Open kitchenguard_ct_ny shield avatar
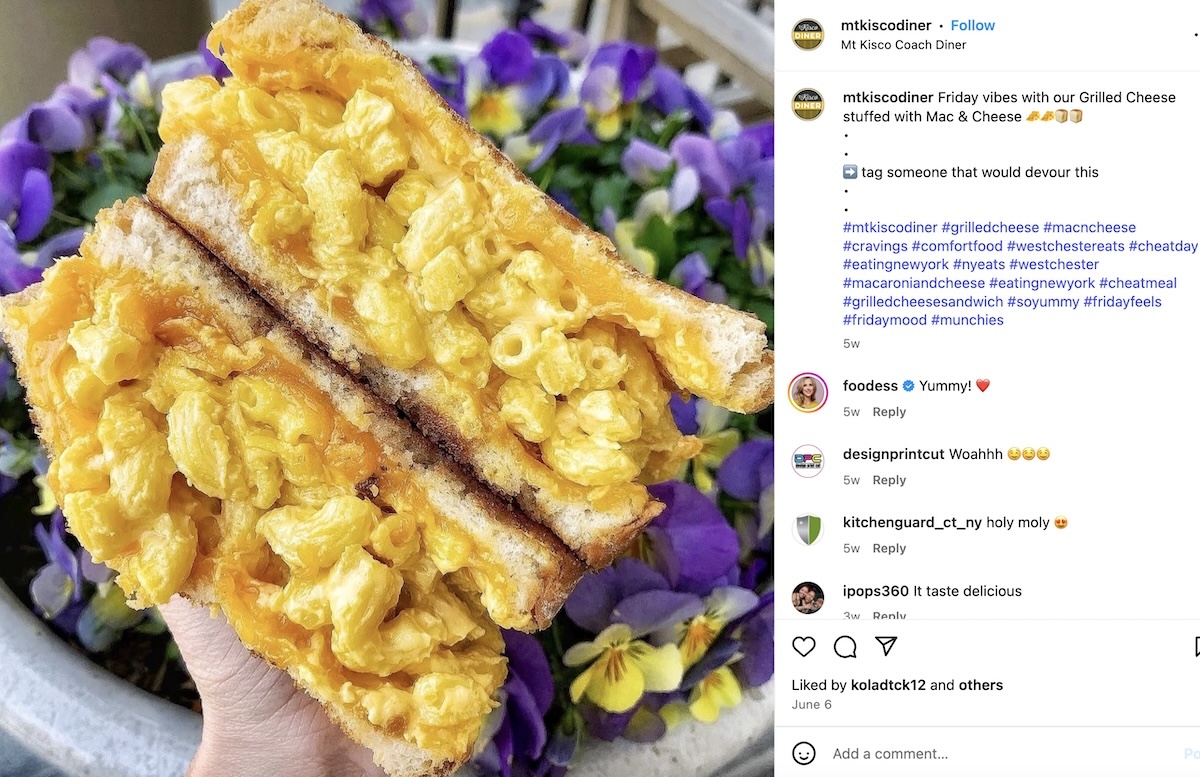The width and height of the screenshot is (1200, 777). point(808,529)
